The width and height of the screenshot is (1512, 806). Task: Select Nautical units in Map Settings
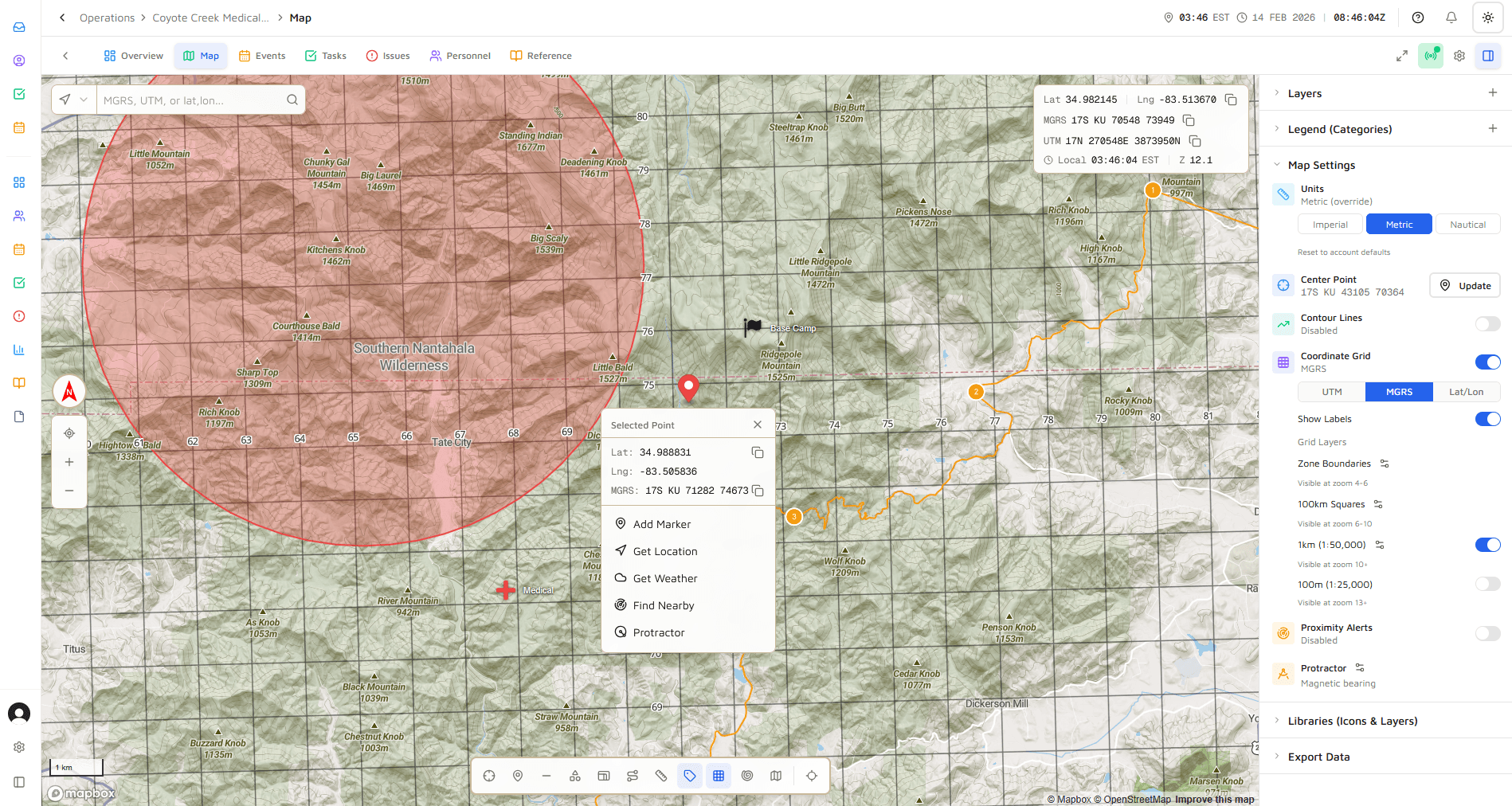click(1467, 224)
